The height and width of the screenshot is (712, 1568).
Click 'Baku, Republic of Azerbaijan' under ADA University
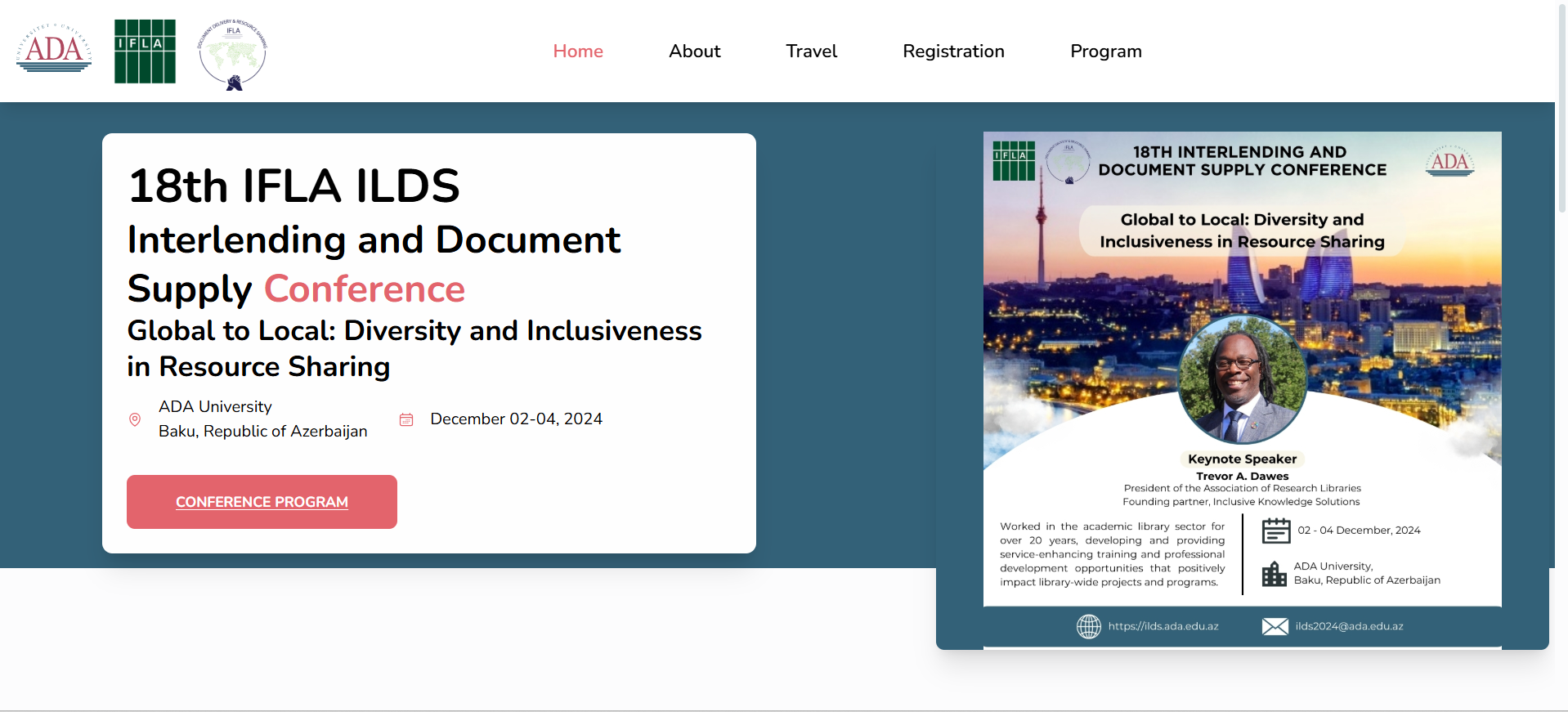click(263, 431)
